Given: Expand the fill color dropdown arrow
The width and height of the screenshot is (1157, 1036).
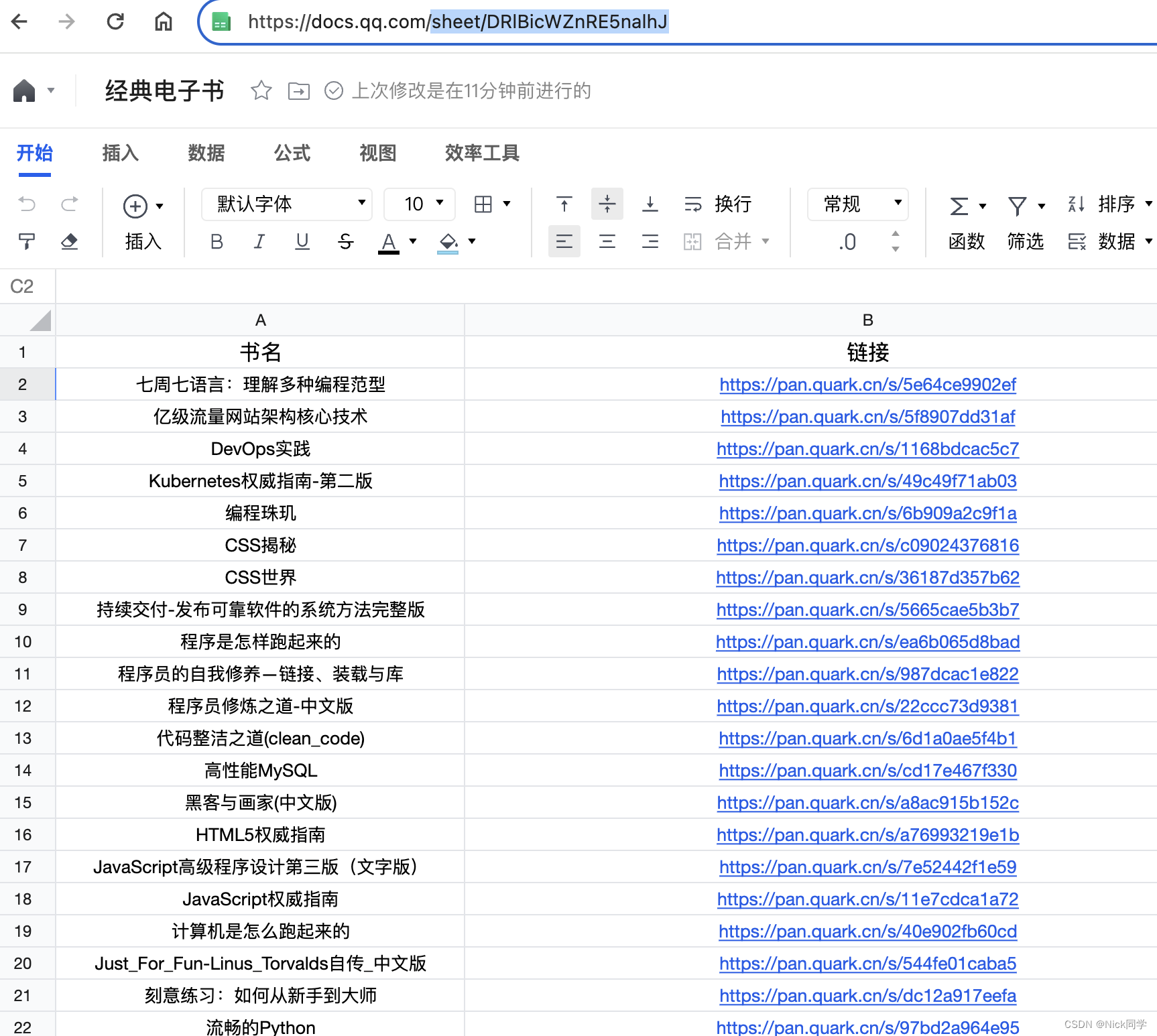Looking at the screenshot, I should (x=472, y=241).
